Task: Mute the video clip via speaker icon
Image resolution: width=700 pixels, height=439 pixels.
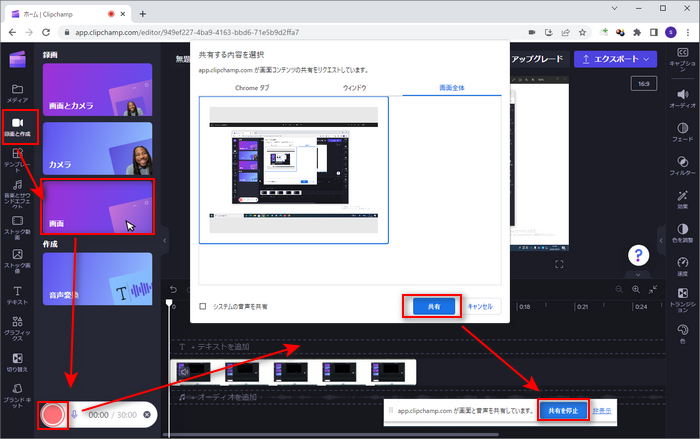Action: (184, 372)
